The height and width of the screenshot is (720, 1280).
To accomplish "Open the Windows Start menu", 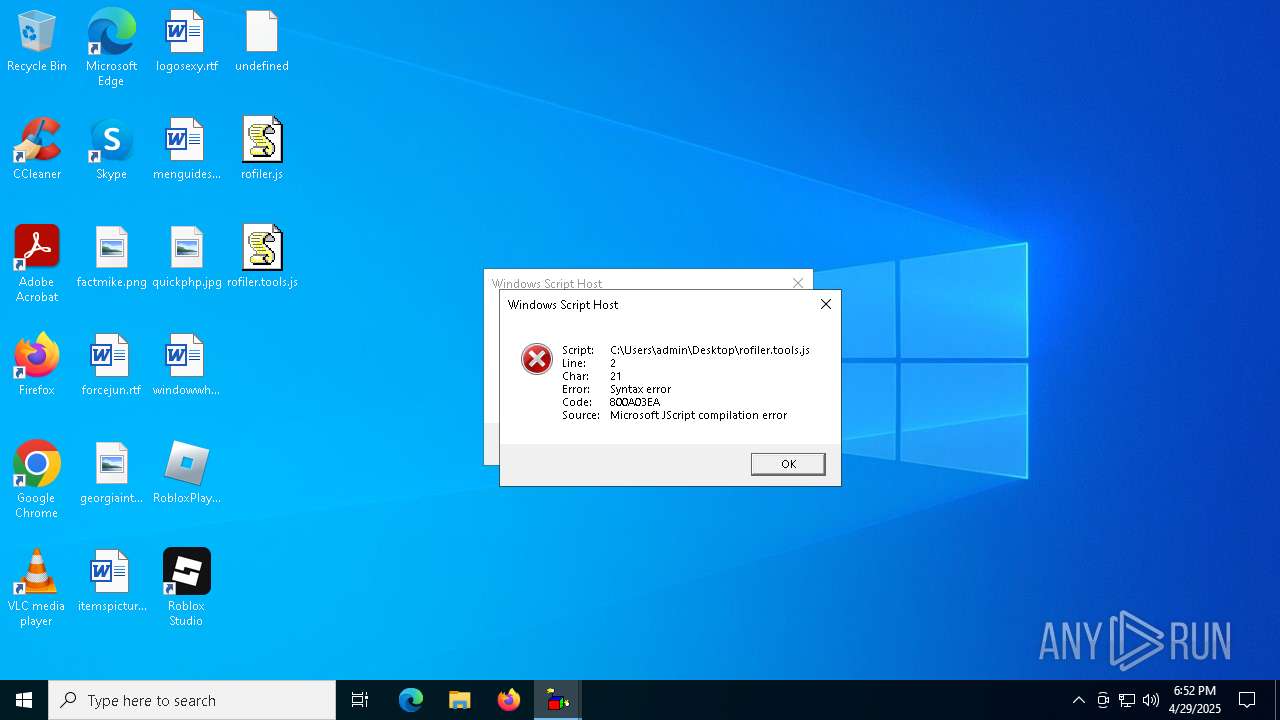I will pyautogui.click(x=24, y=700).
